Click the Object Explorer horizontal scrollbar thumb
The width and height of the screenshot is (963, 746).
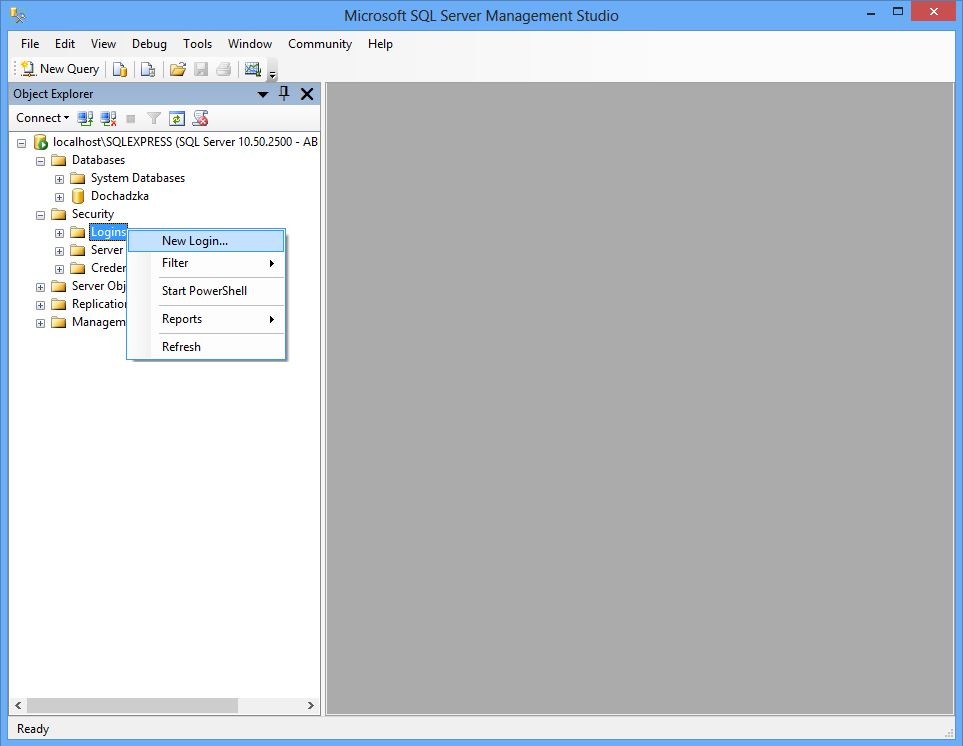(x=133, y=705)
